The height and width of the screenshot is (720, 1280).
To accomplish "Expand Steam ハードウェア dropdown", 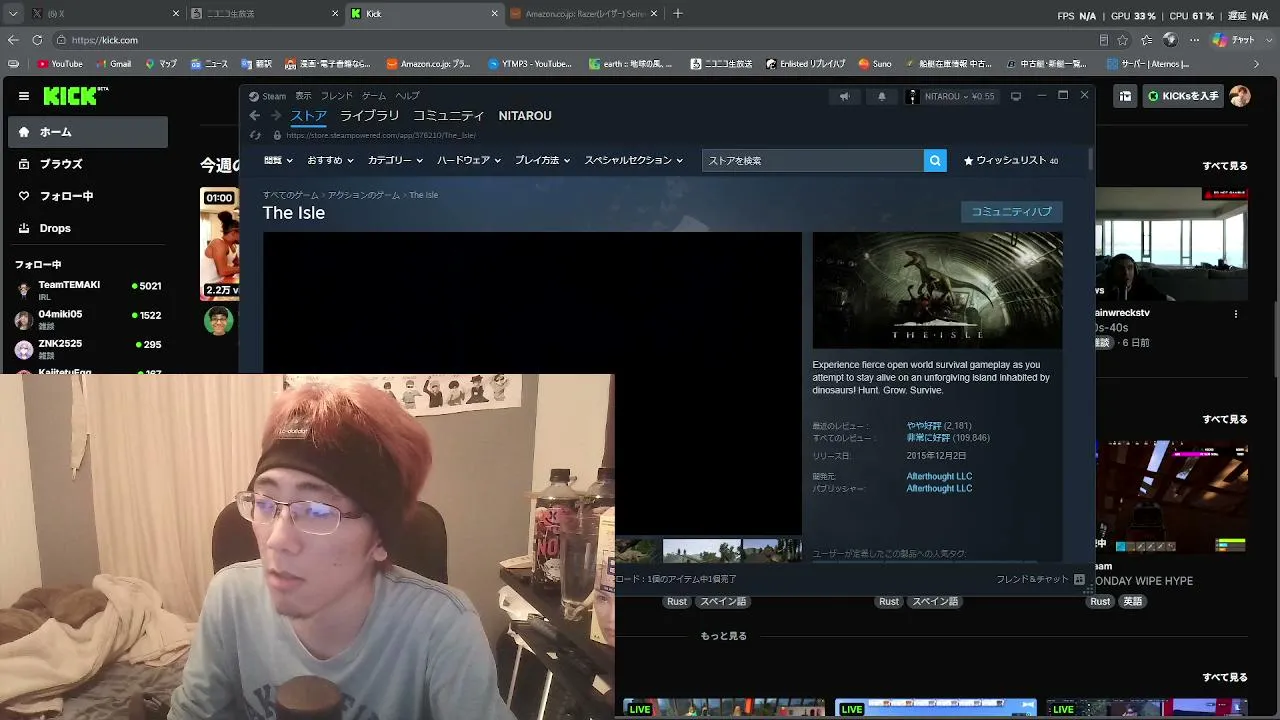I will pyautogui.click(x=468, y=160).
